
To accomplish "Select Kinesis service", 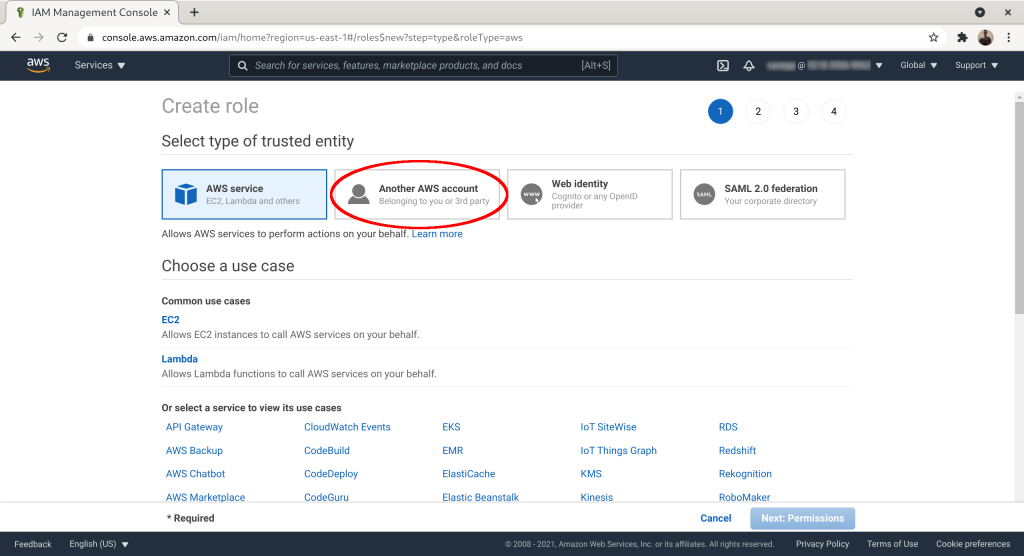I will coord(596,497).
